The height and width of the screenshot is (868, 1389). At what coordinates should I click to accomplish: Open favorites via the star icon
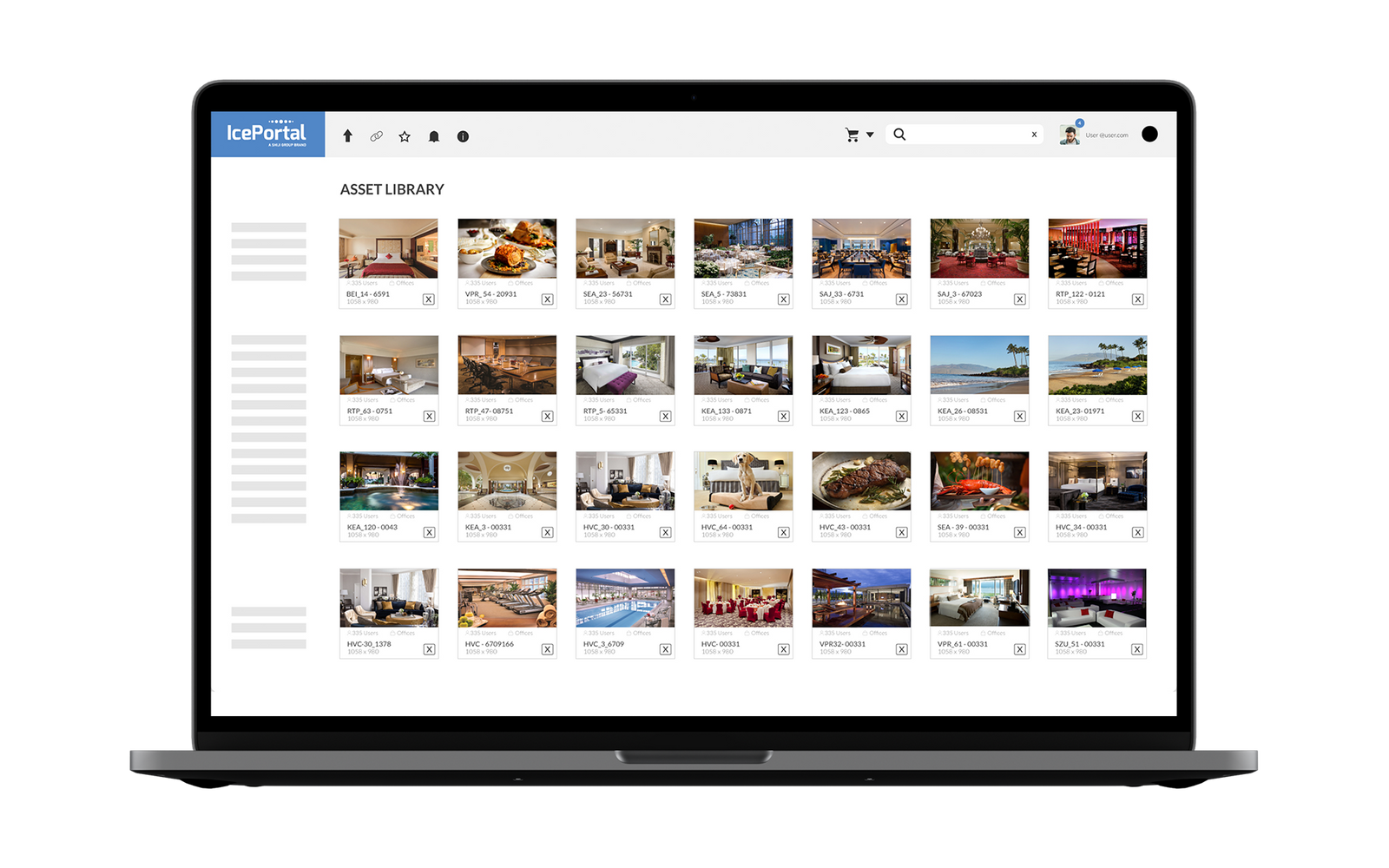[x=405, y=136]
